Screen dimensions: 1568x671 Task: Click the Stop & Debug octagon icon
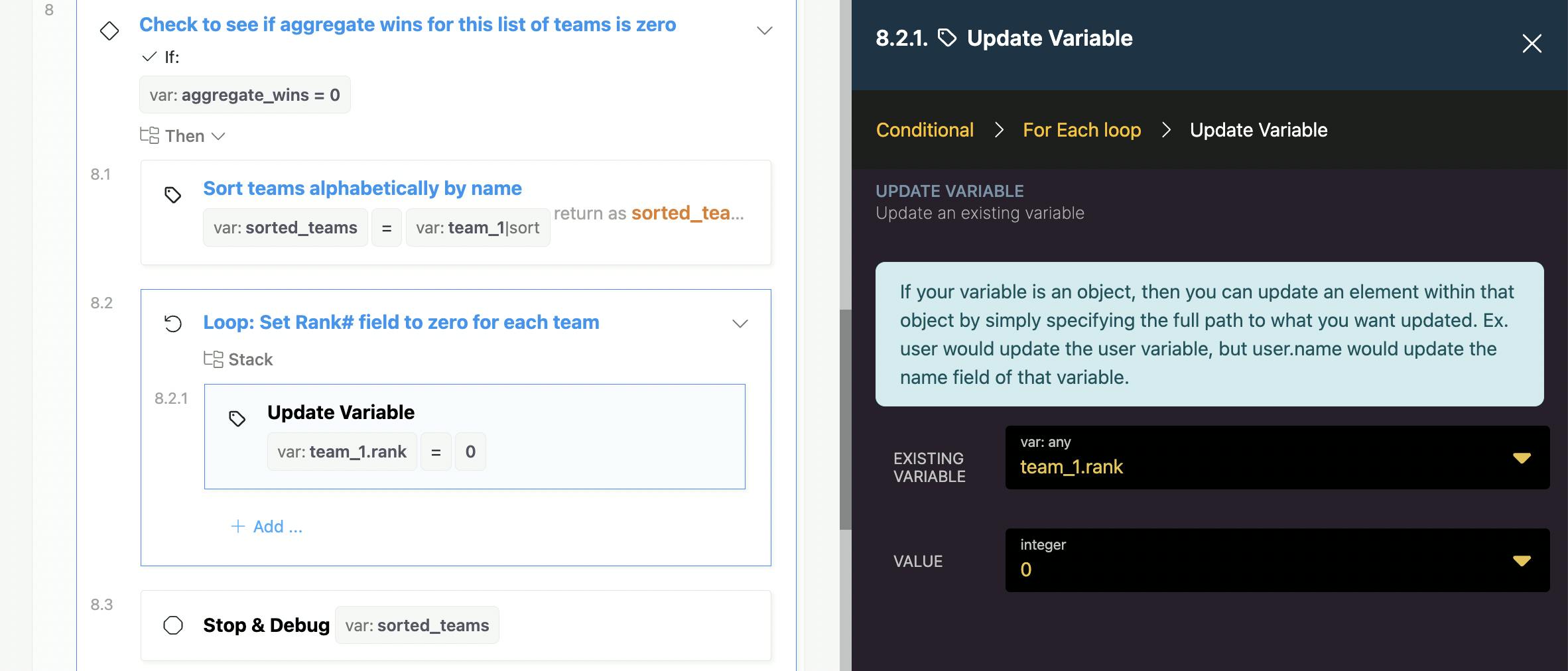pos(173,625)
